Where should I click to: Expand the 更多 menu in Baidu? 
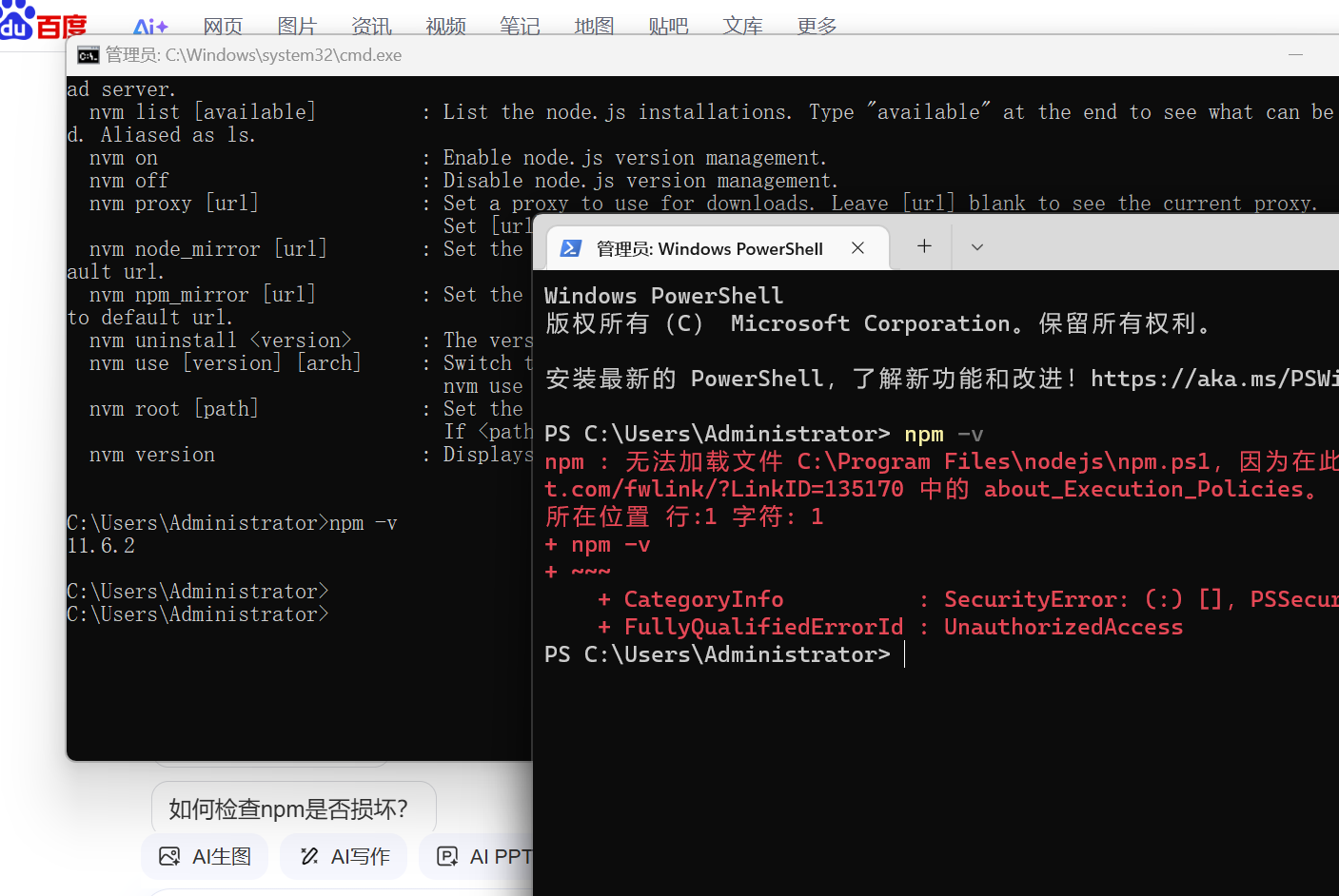(x=817, y=27)
